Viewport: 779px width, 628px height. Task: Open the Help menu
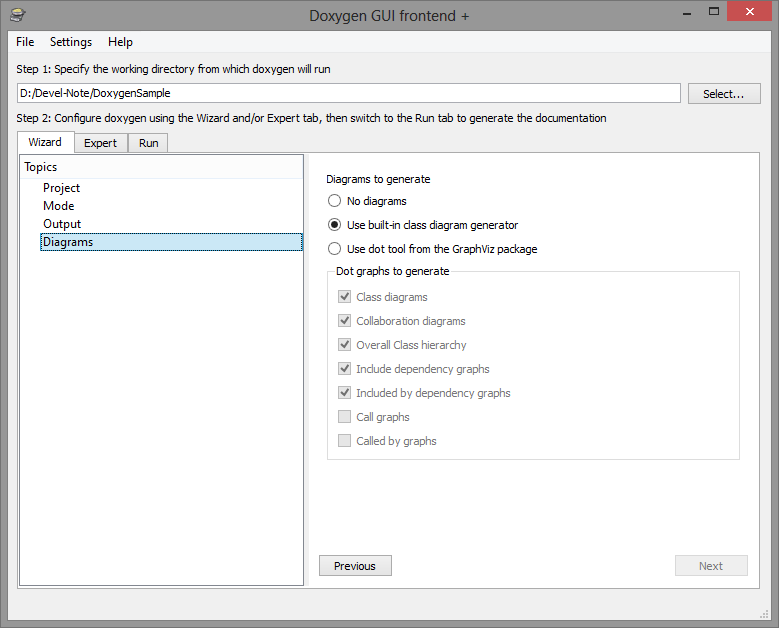(x=120, y=42)
